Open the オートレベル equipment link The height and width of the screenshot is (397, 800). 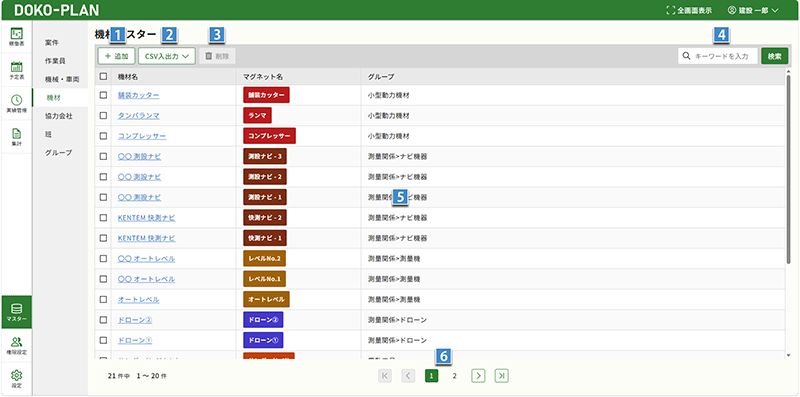pos(138,300)
